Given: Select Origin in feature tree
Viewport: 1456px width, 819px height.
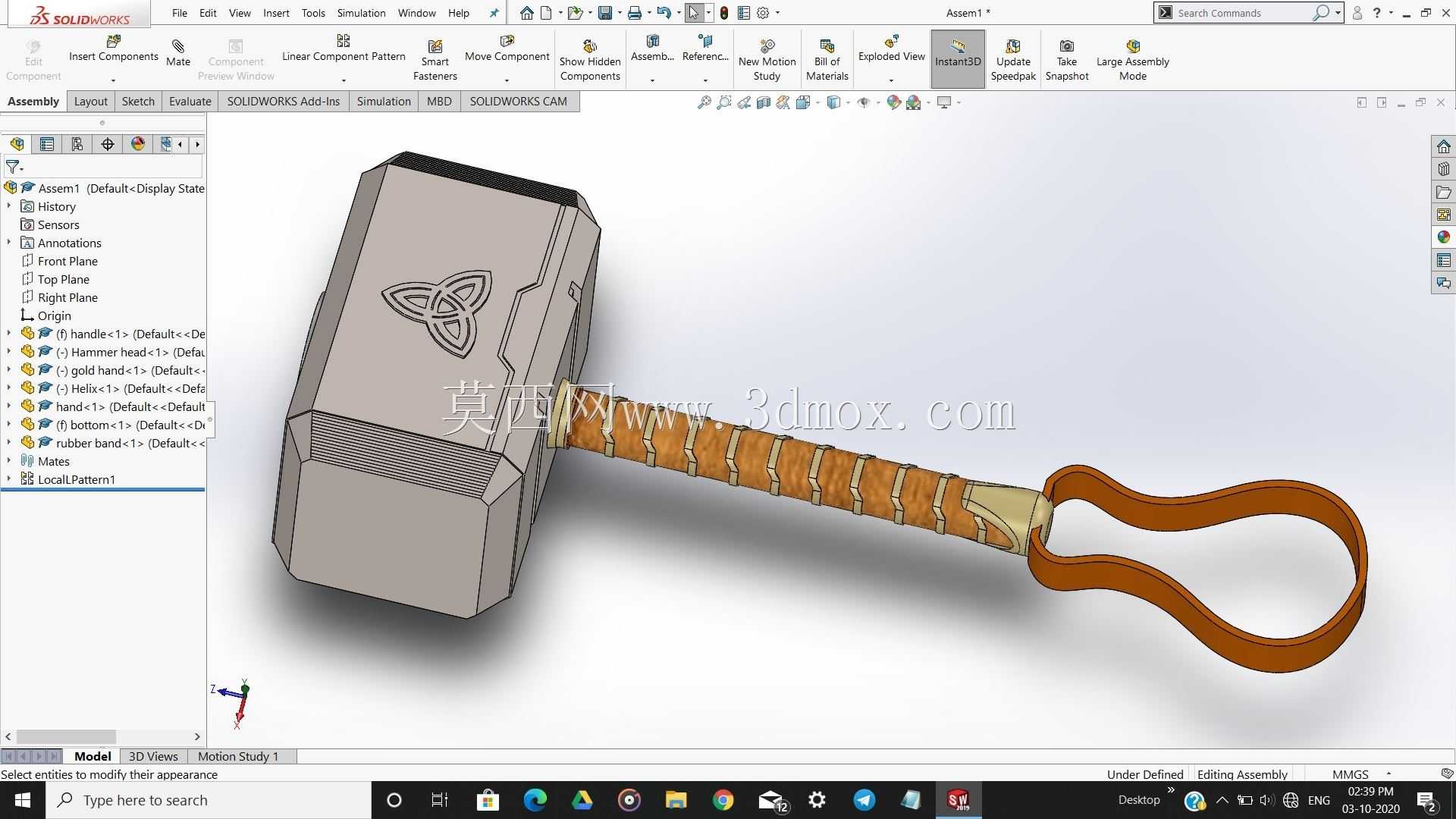Looking at the screenshot, I should (x=55, y=315).
